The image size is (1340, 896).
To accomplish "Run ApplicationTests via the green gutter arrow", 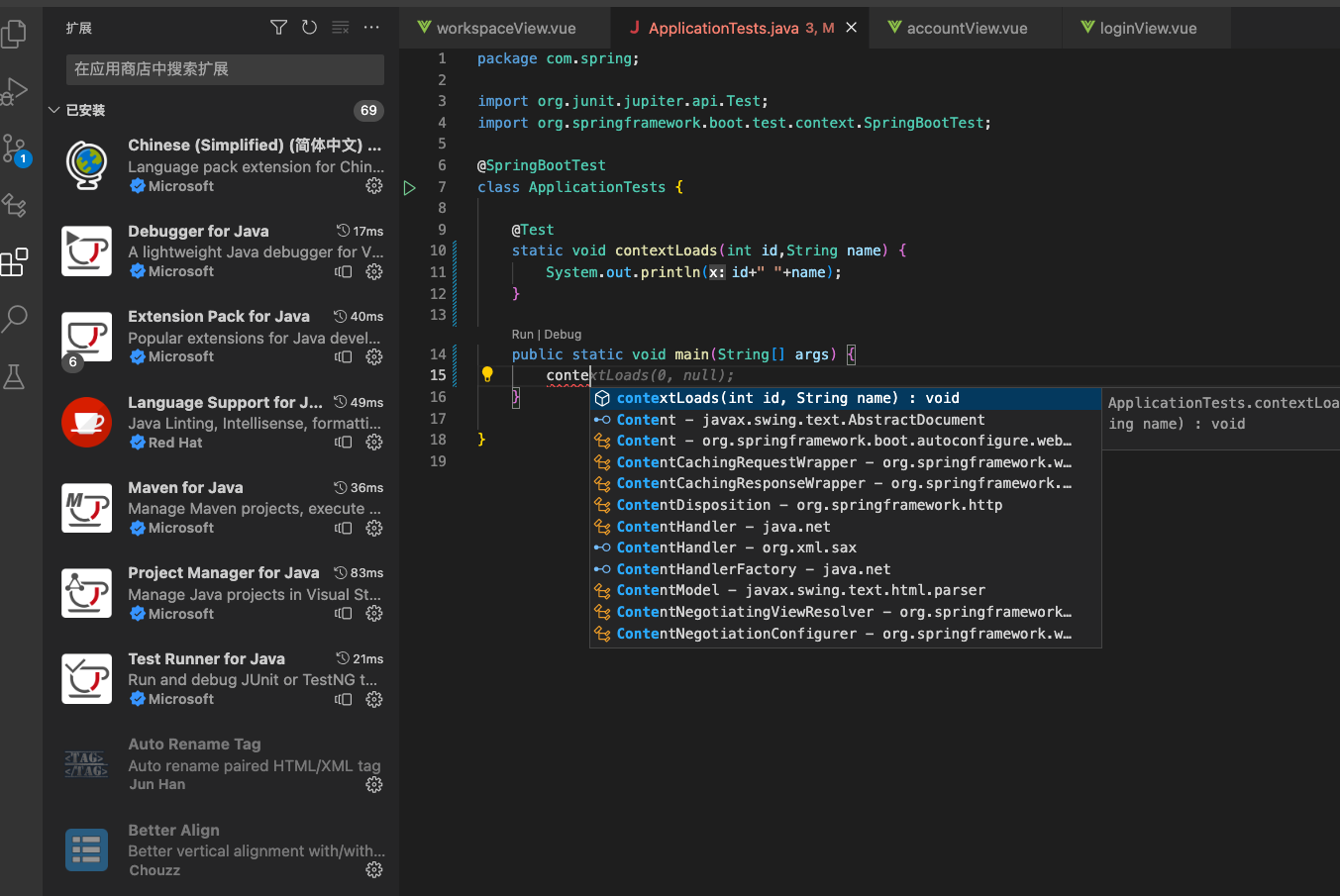I will (410, 186).
